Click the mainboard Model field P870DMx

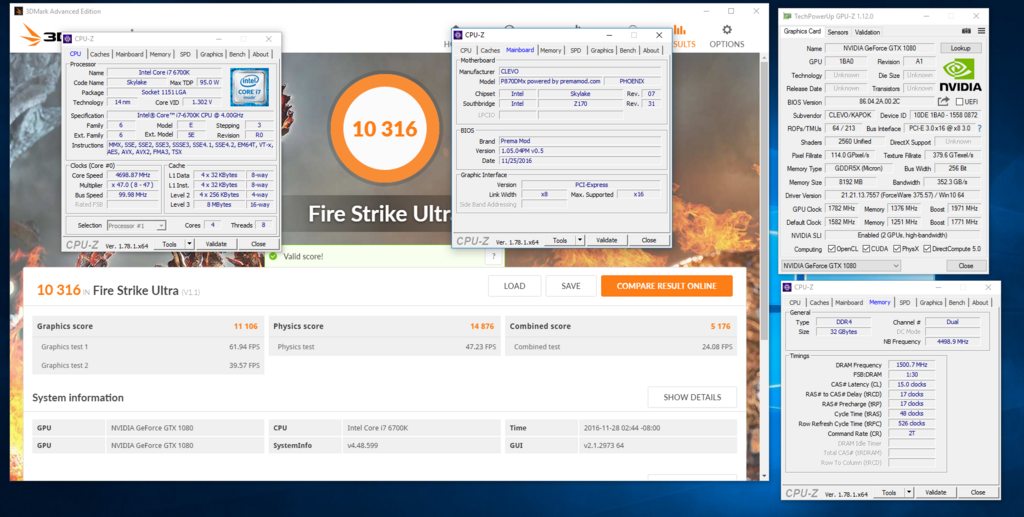pos(550,81)
